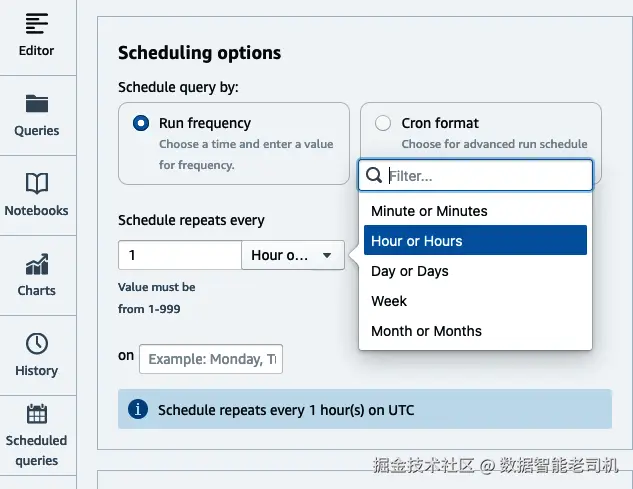Choose Week from the dropdown list

point(389,301)
